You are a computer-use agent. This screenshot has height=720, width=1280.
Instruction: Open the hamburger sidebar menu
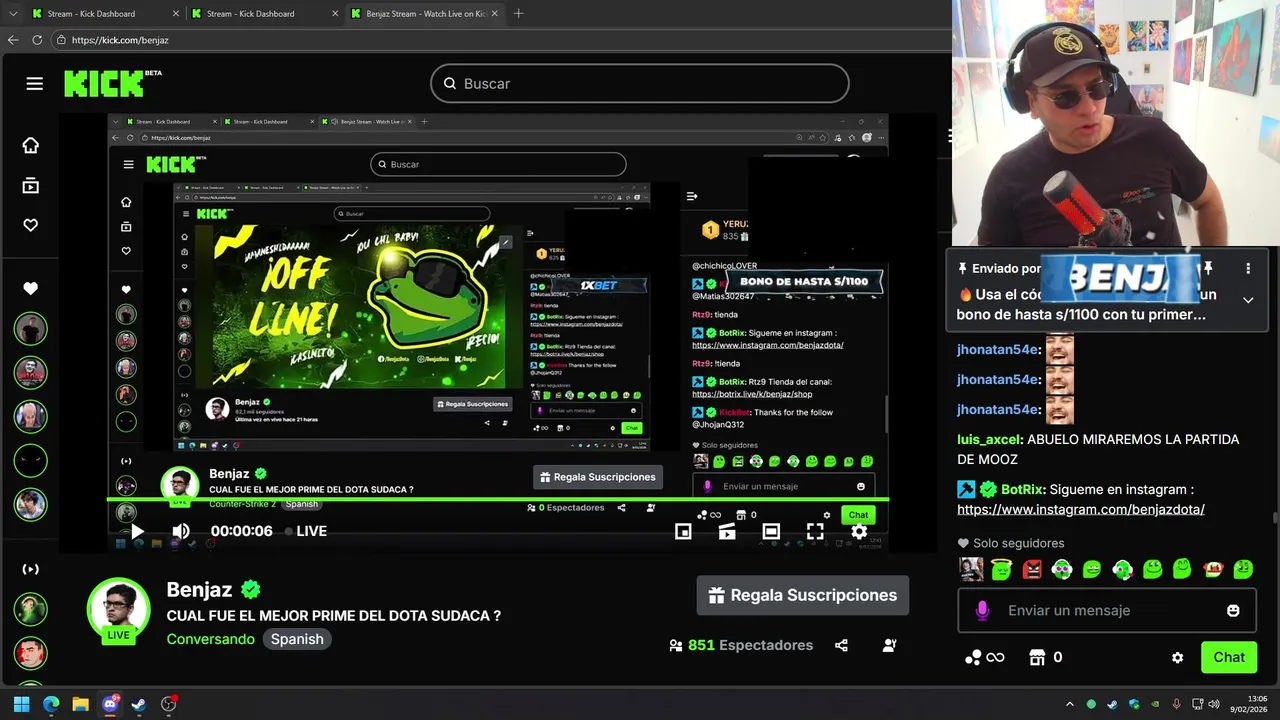[x=35, y=83]
